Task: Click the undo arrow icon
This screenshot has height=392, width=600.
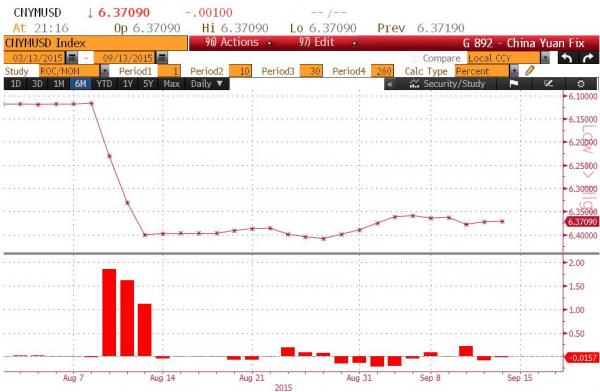Action: [x=567, y=58]
